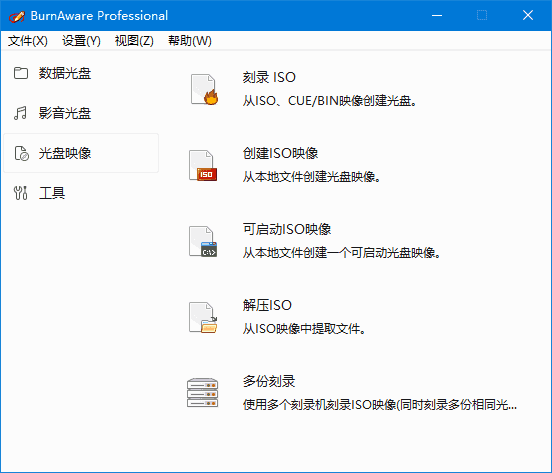552x473 pixels.
Task: Launch 创建ISO映像 title link
Action: pos(280,153)
